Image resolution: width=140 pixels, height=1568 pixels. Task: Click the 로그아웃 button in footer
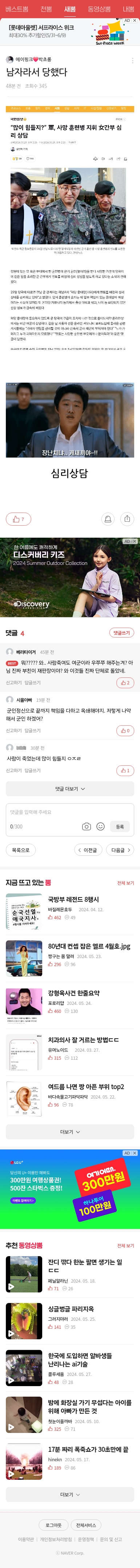pos(53,1525)
